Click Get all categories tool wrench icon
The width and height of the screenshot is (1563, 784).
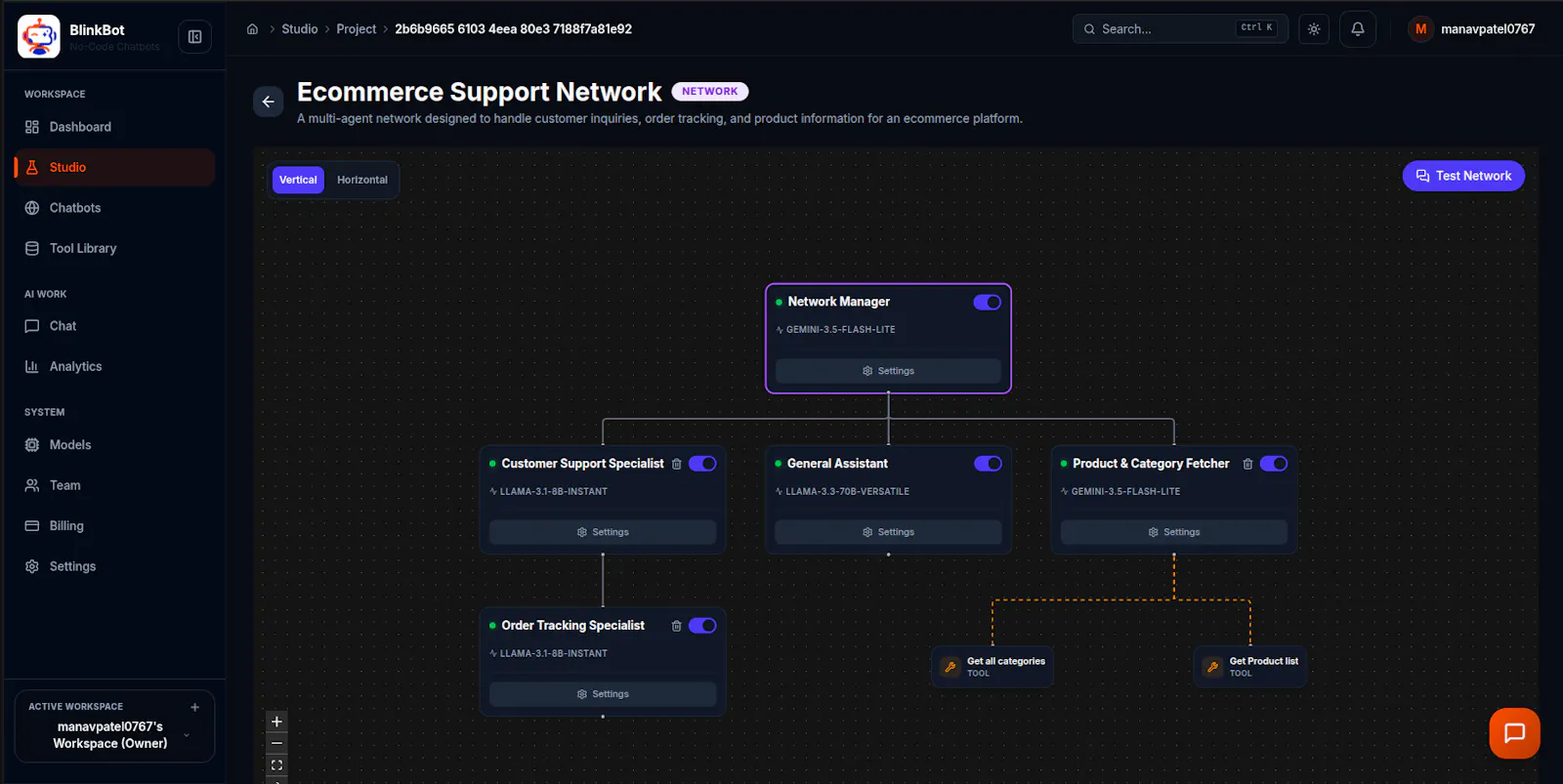950,667
